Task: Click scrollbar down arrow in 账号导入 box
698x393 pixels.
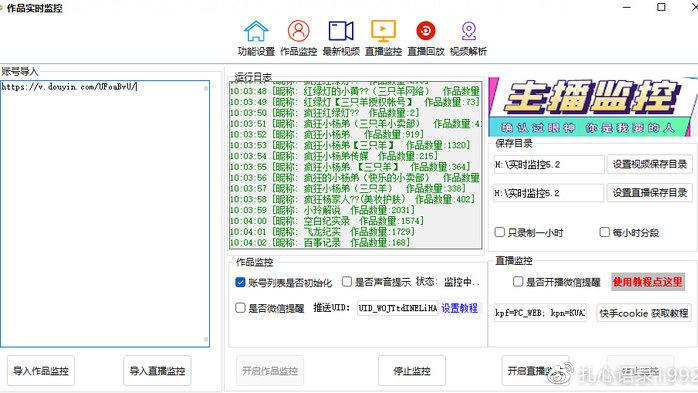Action: click(206, 340)
